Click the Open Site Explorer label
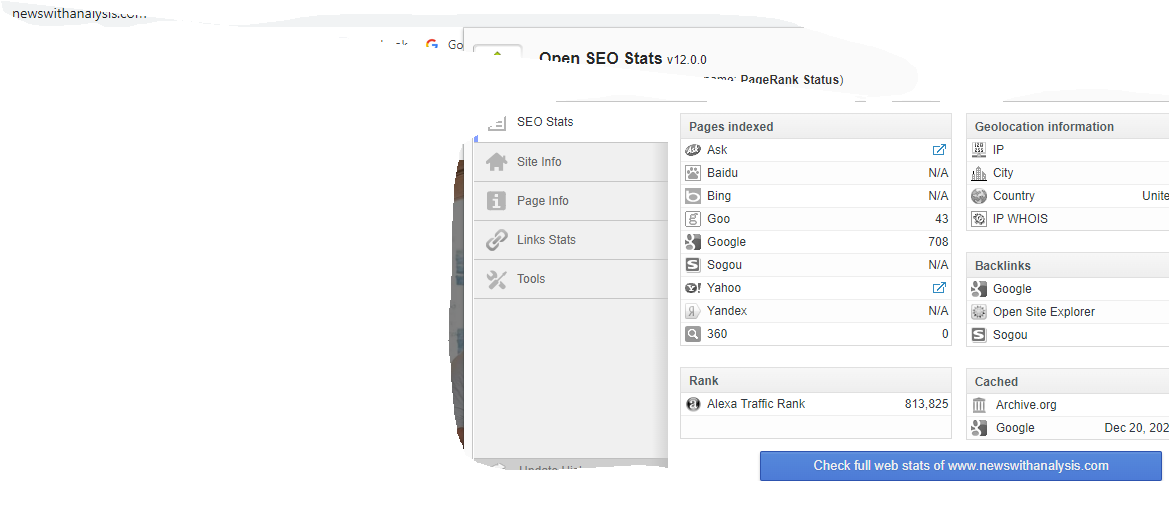 click(1044, 312)
